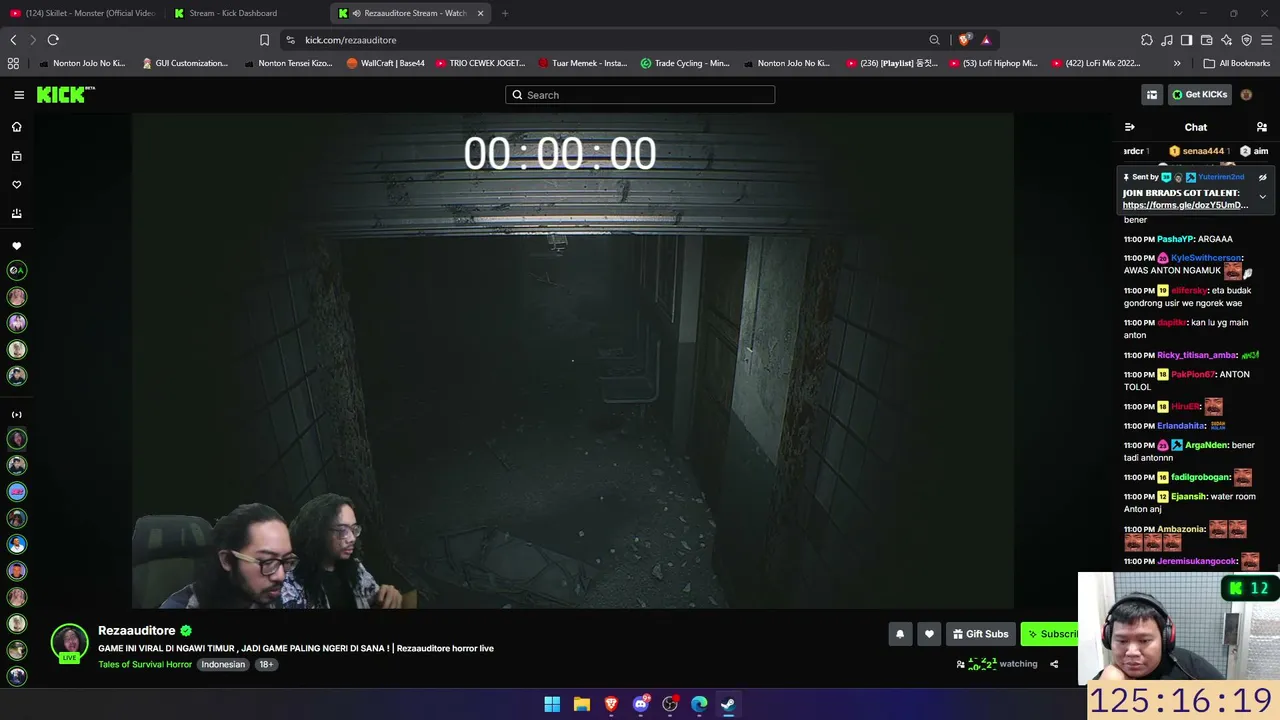Open the Brave Rewards triangle icon

986,40
